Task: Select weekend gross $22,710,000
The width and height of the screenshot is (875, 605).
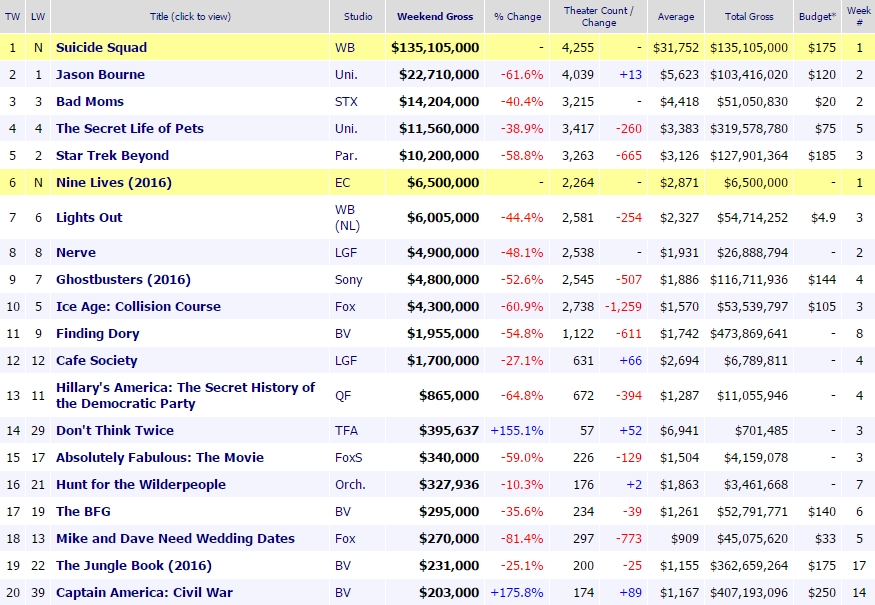Action: (439, 74)
